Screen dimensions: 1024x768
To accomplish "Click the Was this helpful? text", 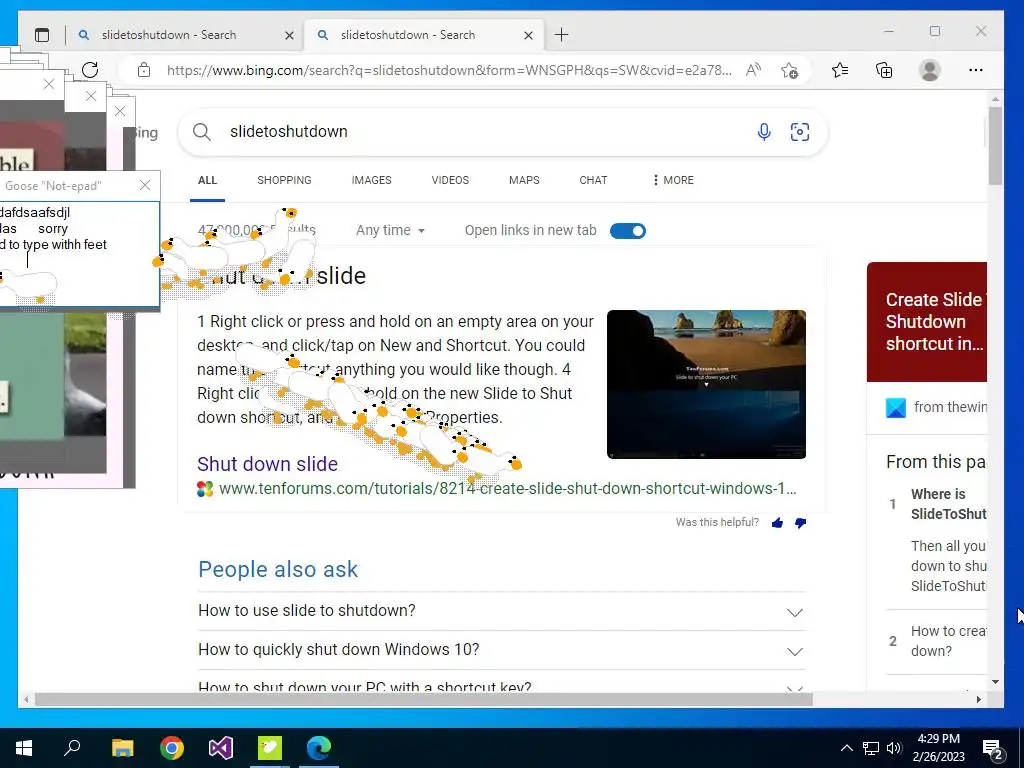I will tap(717, 522).
